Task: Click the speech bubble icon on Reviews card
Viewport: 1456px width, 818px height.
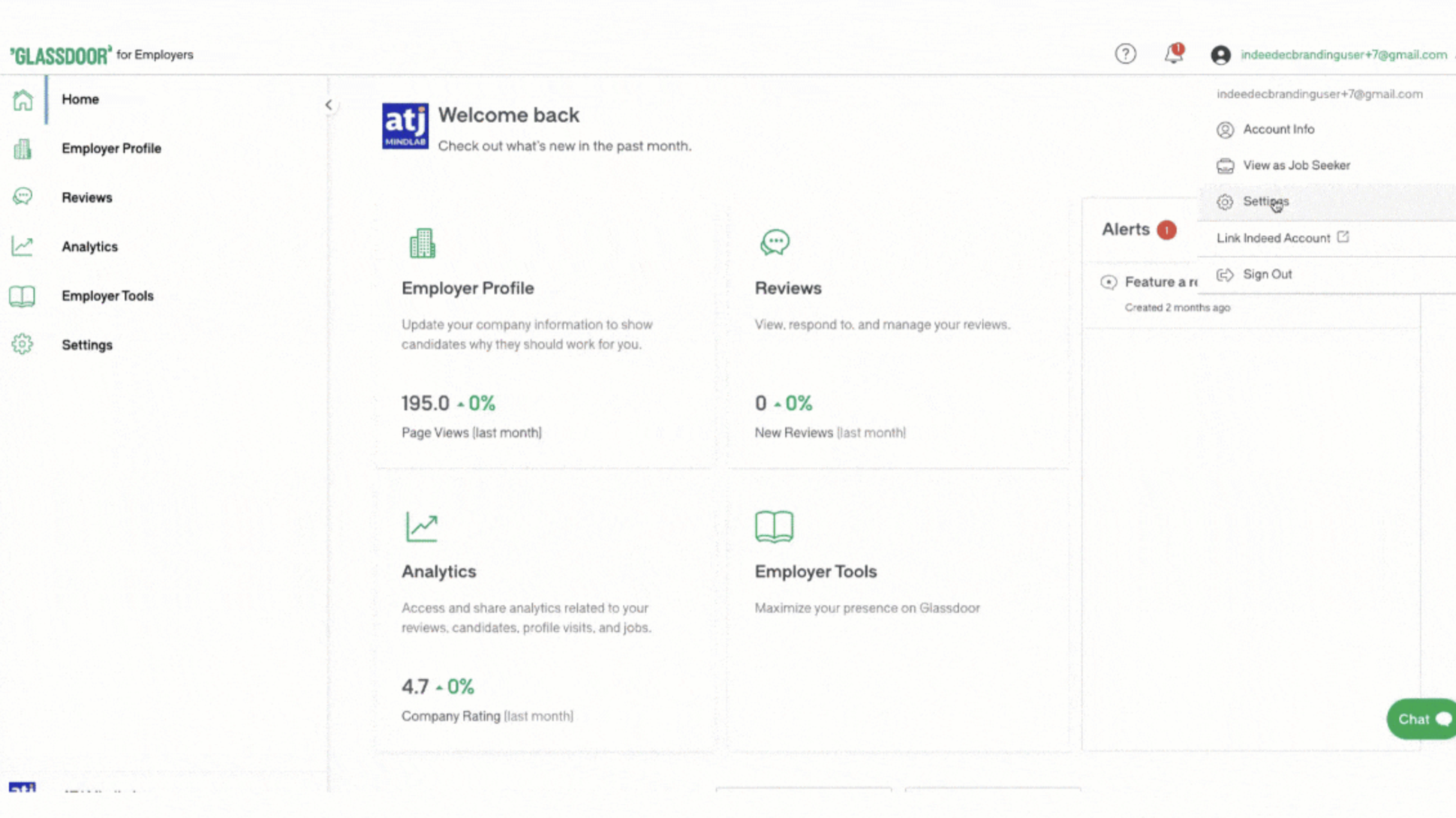Action: [x=775, y=242]
